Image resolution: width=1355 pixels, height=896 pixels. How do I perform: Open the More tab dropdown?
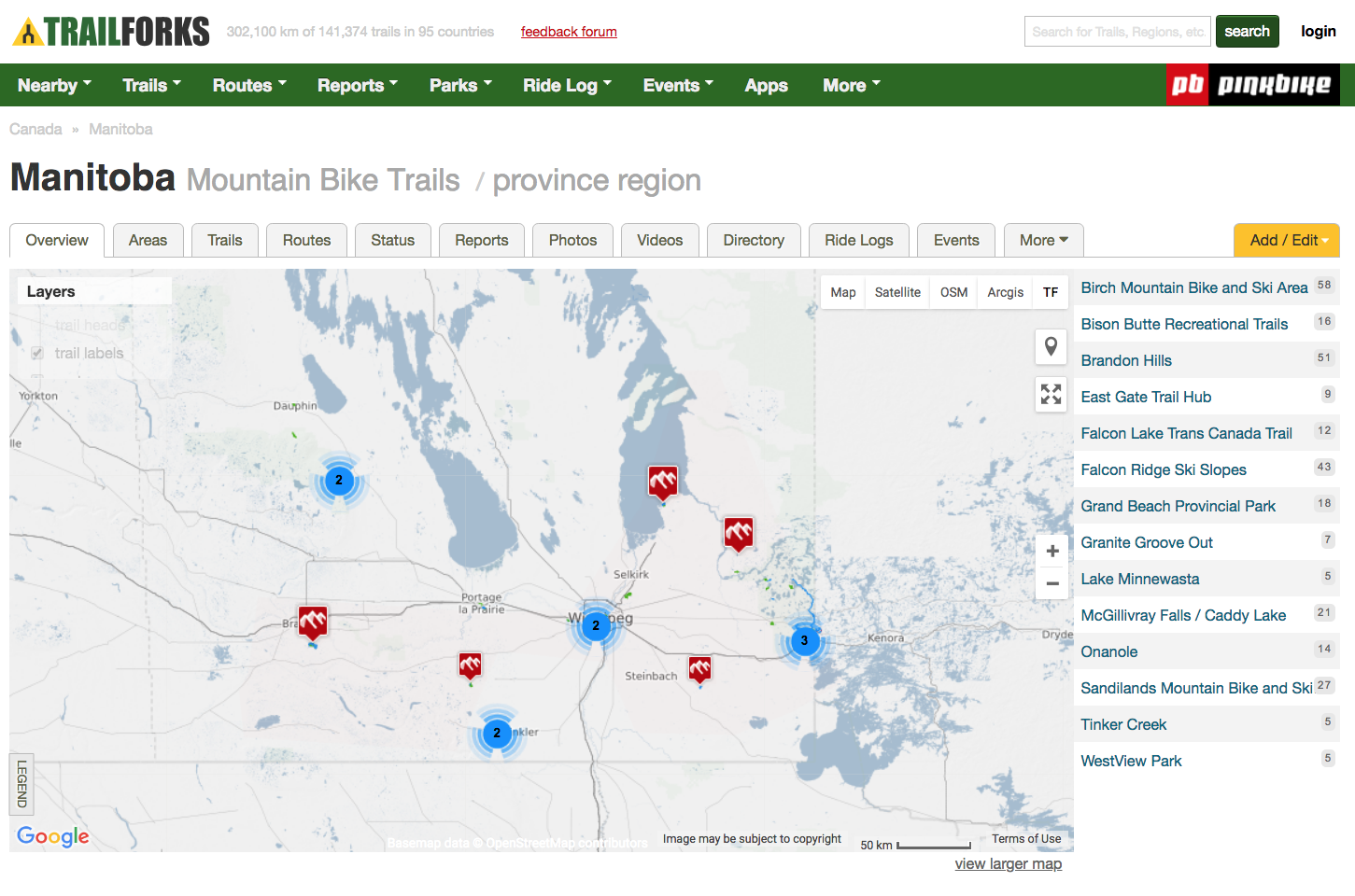coord(1043,240)
